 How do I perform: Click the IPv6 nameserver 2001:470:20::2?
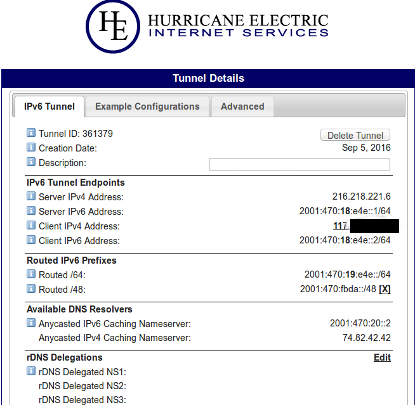point(360,323)
